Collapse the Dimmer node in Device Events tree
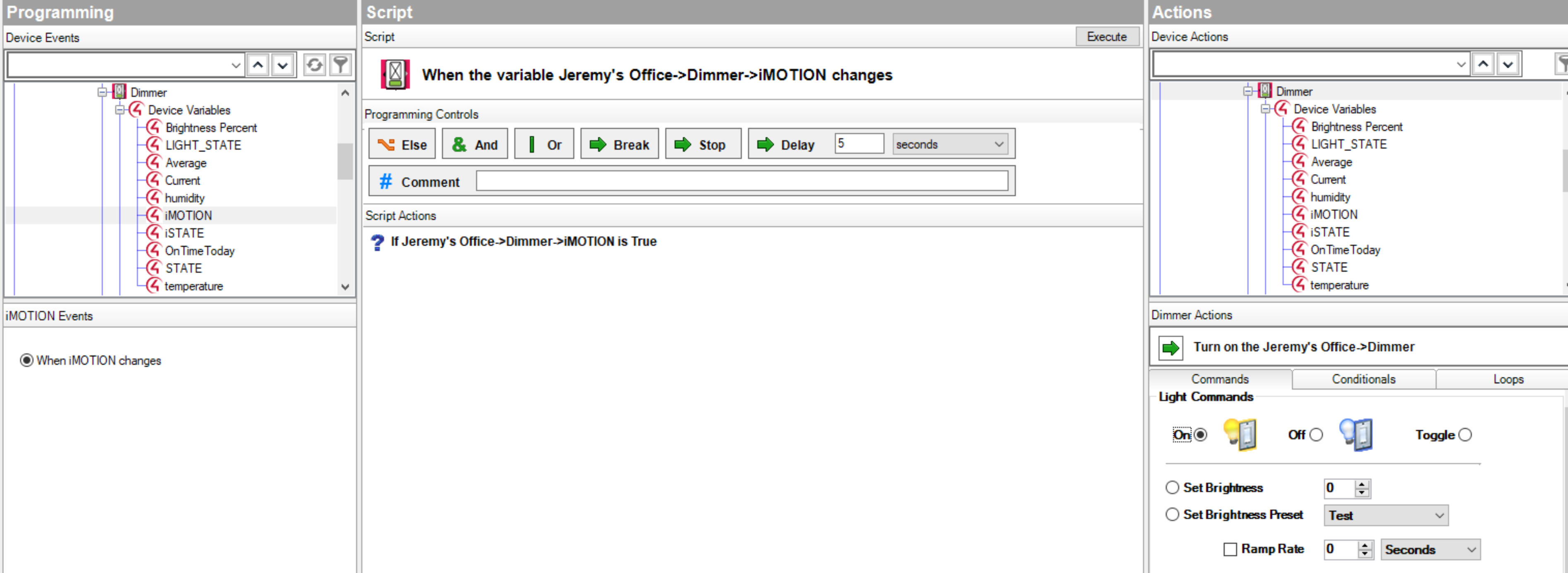This screenshot has width=1568, height=573. pos(102,92)
